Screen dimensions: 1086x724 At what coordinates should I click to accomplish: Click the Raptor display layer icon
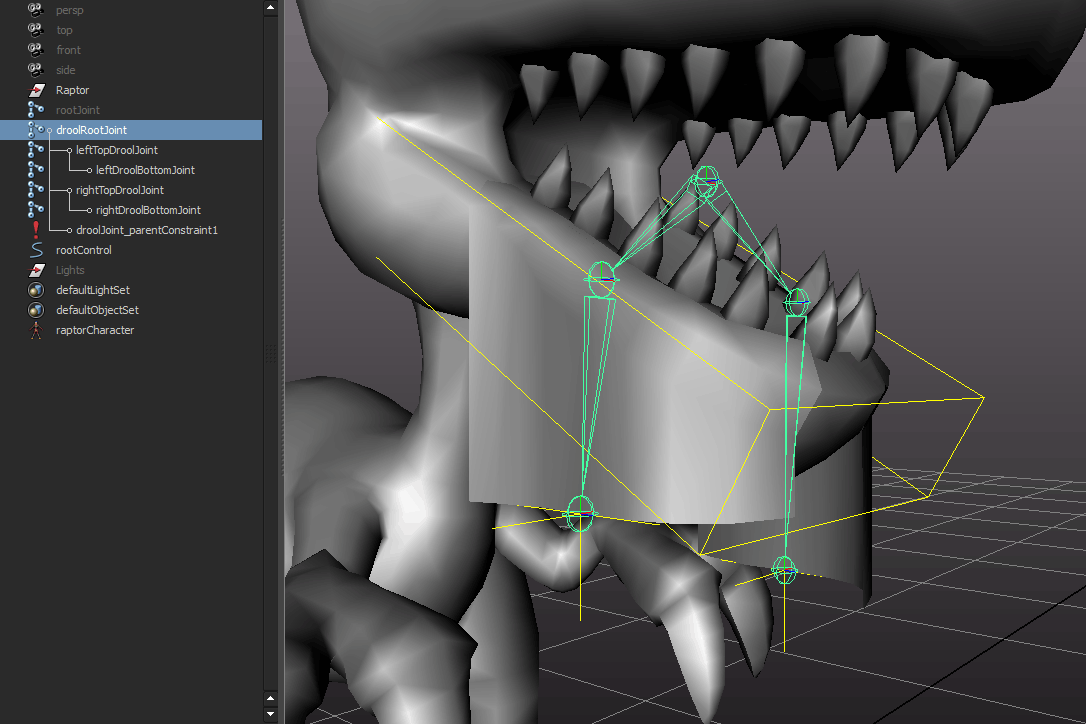pyautogui.click(x=36, y=90)
